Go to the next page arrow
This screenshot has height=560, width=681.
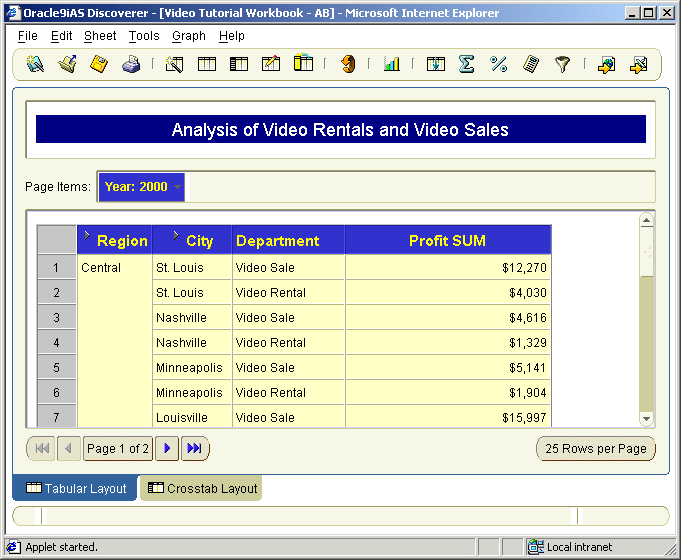click(167, 448)
